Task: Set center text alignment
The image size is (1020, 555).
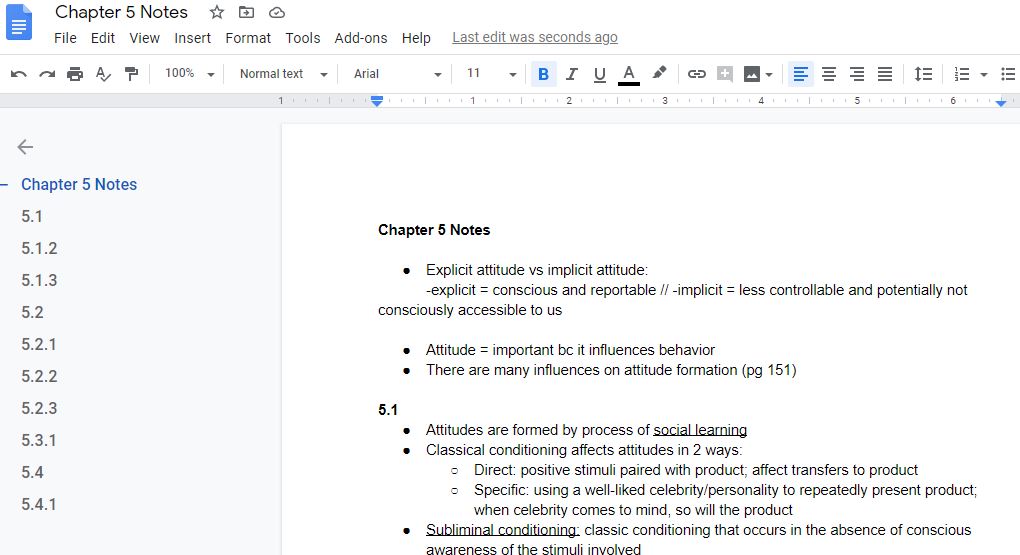Action: [829, 74]
